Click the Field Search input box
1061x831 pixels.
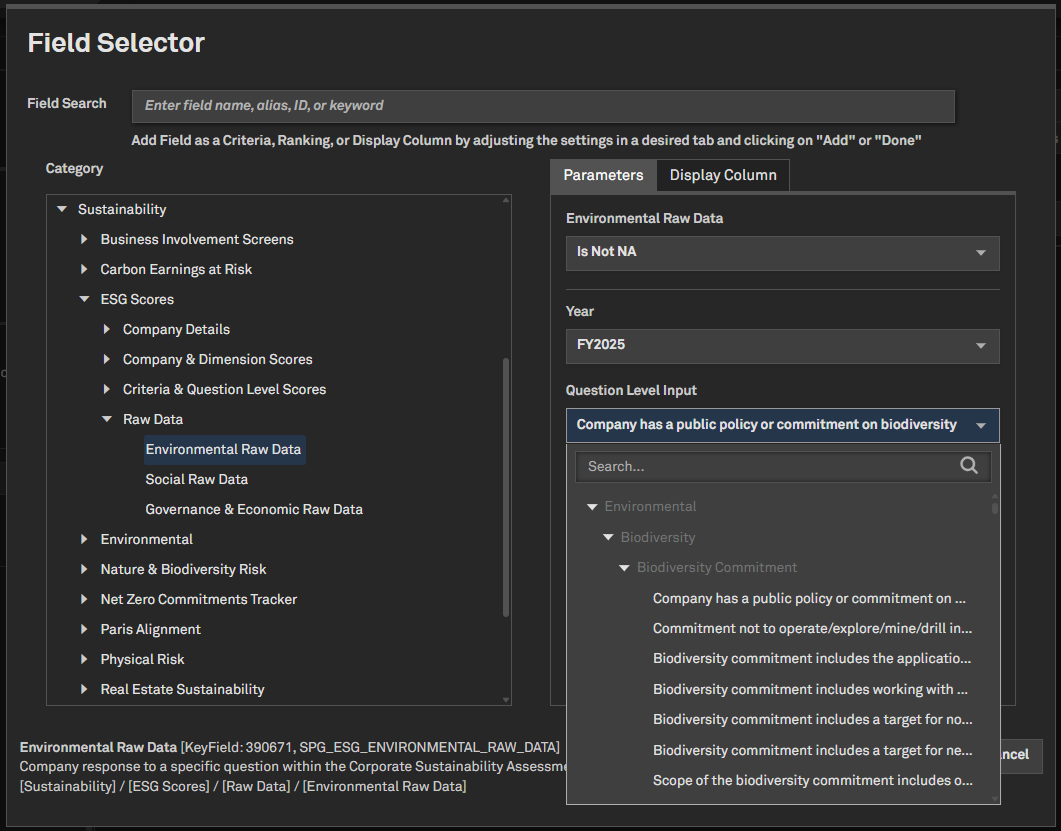542,106
